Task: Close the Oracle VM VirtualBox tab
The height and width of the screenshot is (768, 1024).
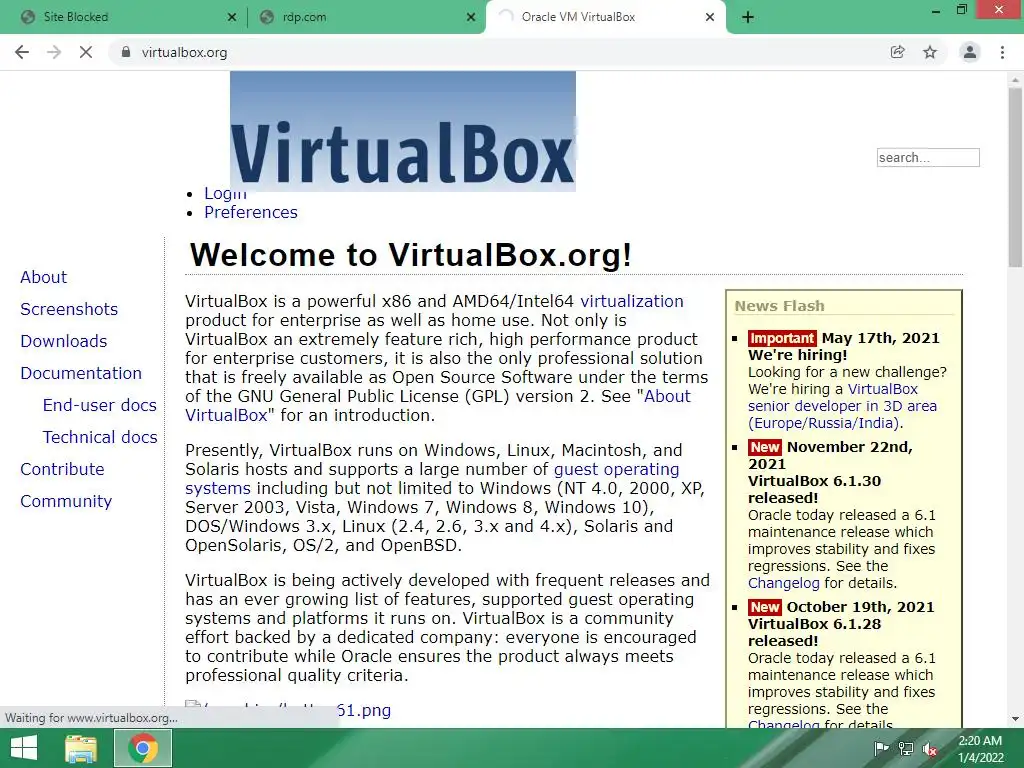Action: (710, 17)
